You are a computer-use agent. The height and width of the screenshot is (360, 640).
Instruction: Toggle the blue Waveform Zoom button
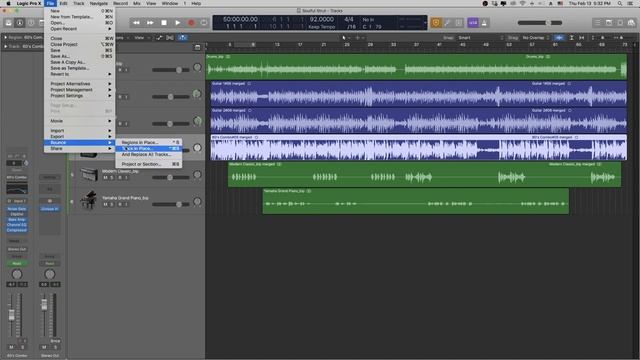coord(559,38)
